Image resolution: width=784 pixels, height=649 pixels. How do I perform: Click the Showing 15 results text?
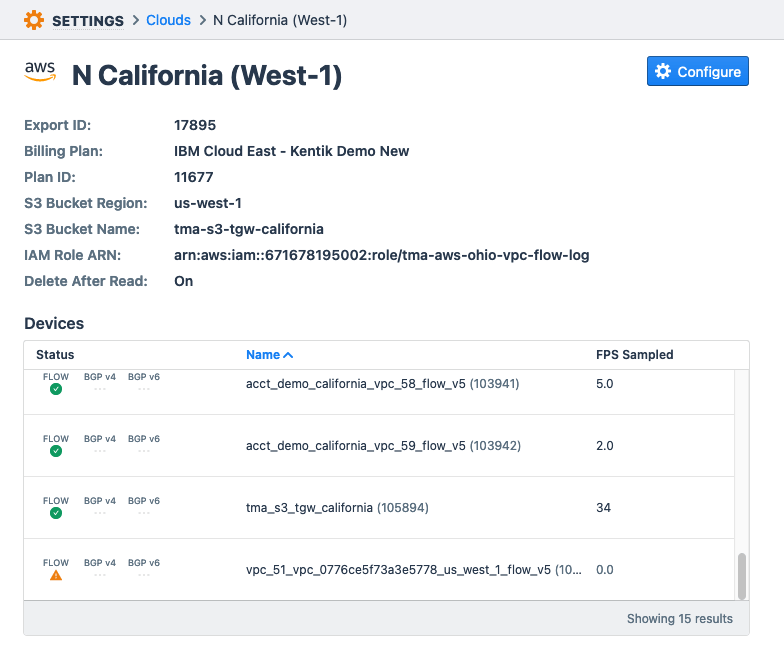[680, 618]
